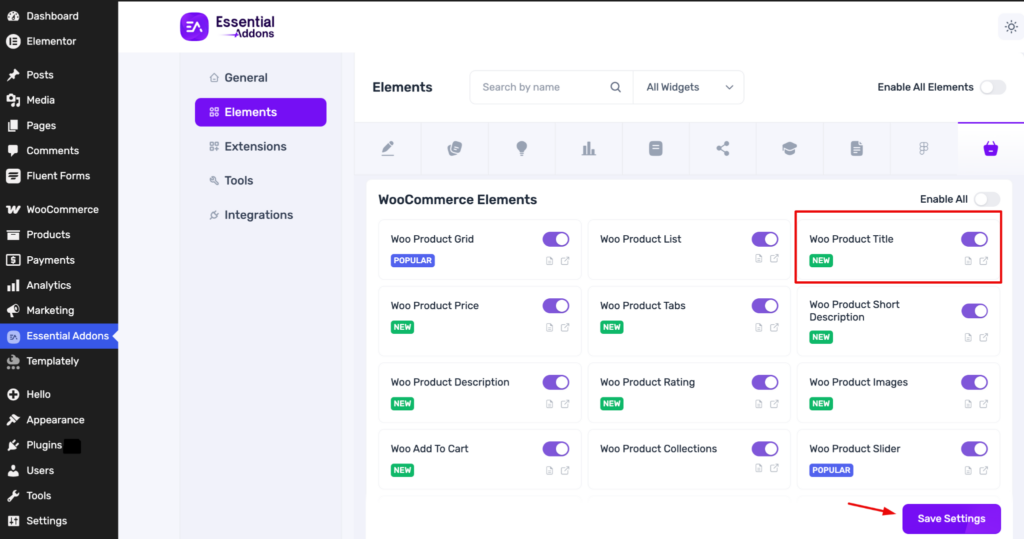Open General settings tab
1024x539 pixels.
[x=261, y=78]
